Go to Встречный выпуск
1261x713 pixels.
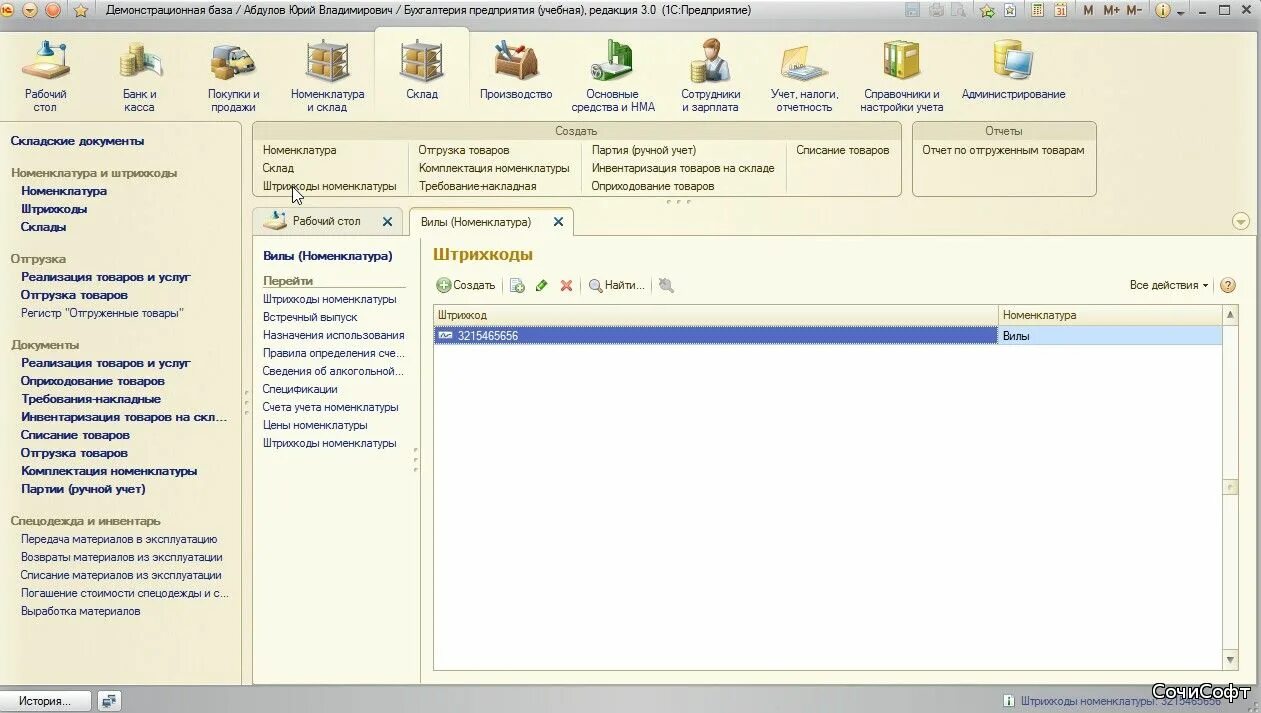[x=309, y=317]
